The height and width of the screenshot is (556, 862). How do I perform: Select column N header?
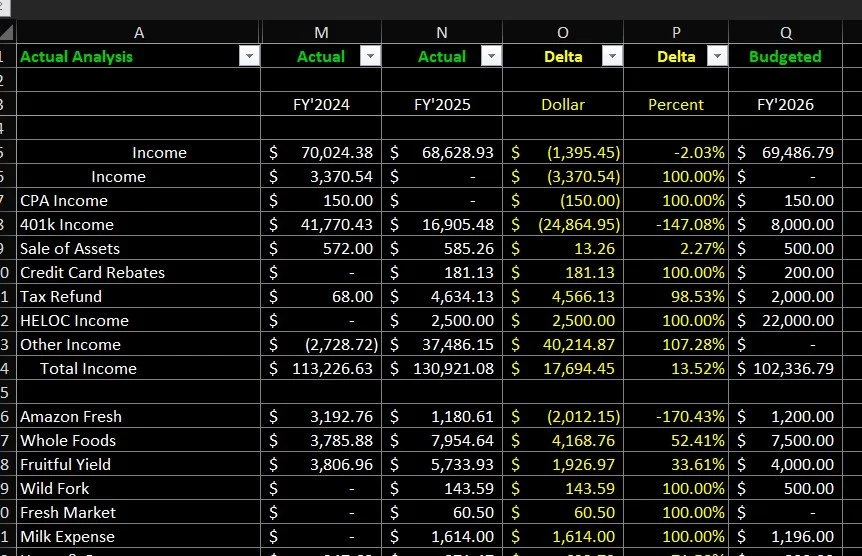442,32
